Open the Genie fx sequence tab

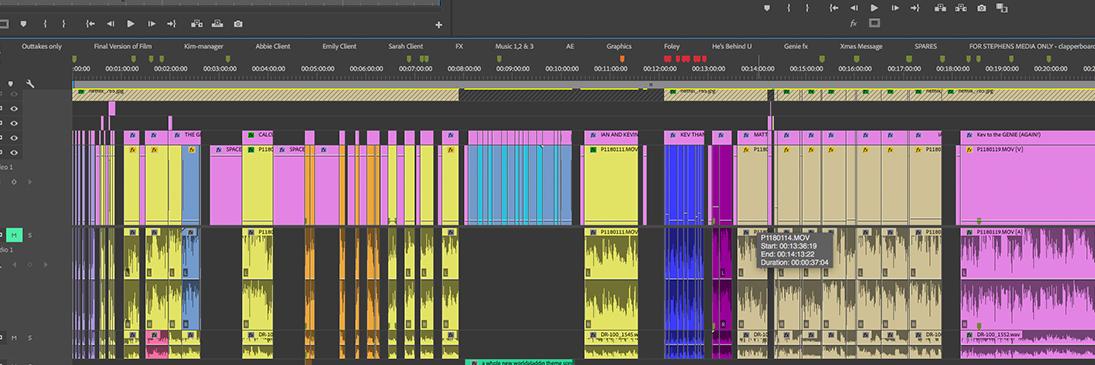(796, 46)
